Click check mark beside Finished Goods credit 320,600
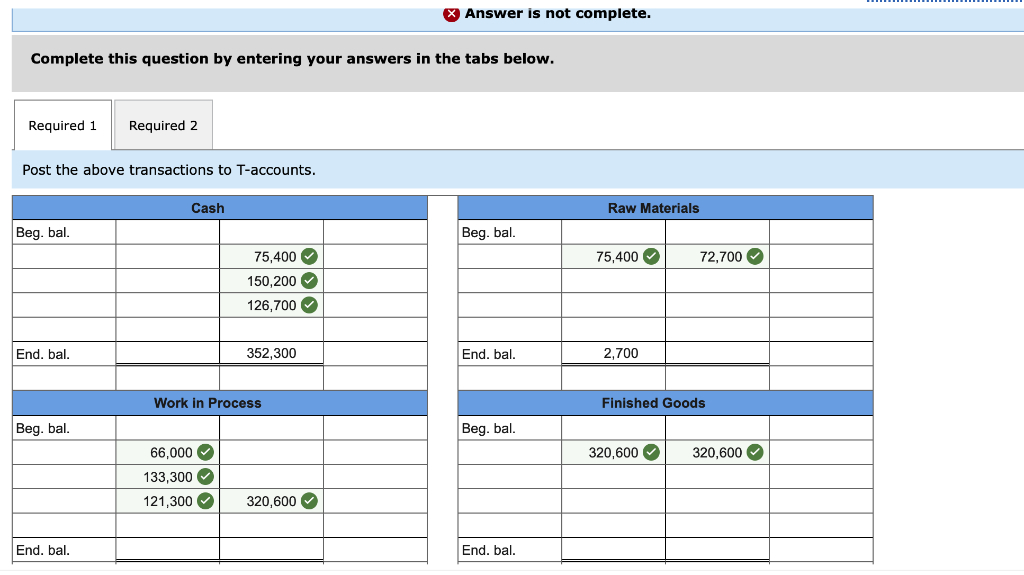 [755, 452]
